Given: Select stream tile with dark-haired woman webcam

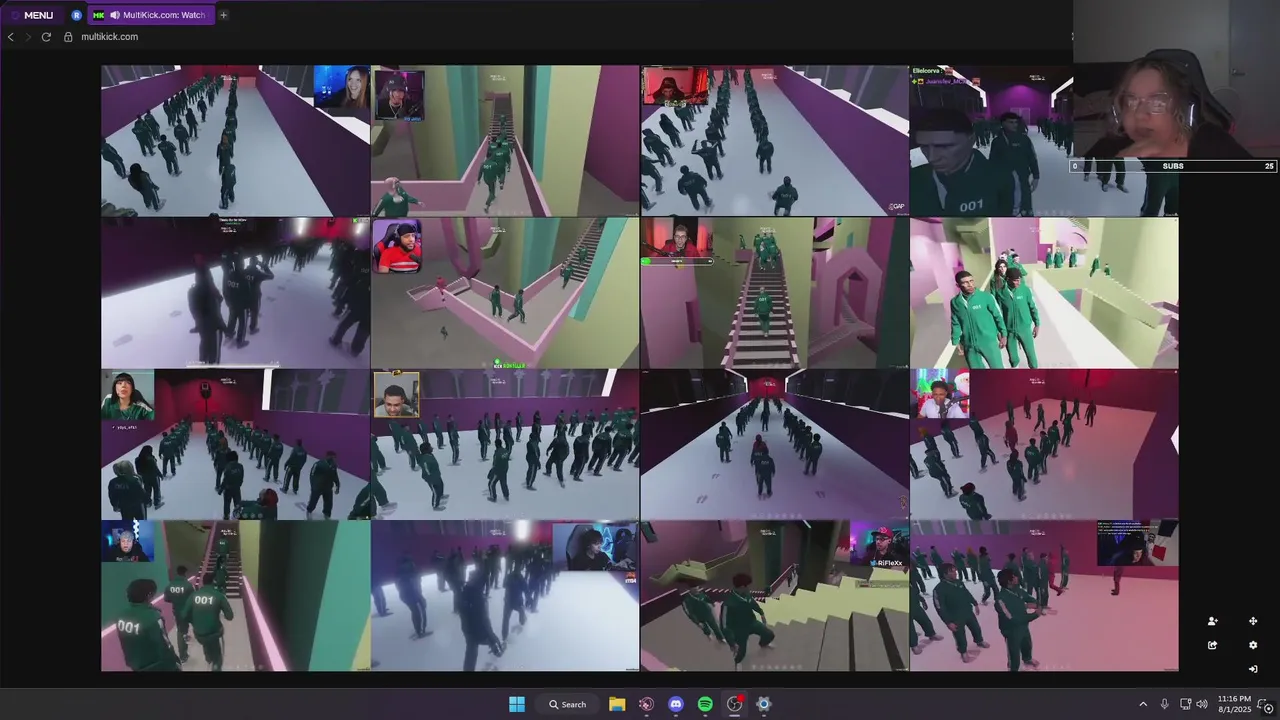Looking at the screenshot, I should point(235,445).
